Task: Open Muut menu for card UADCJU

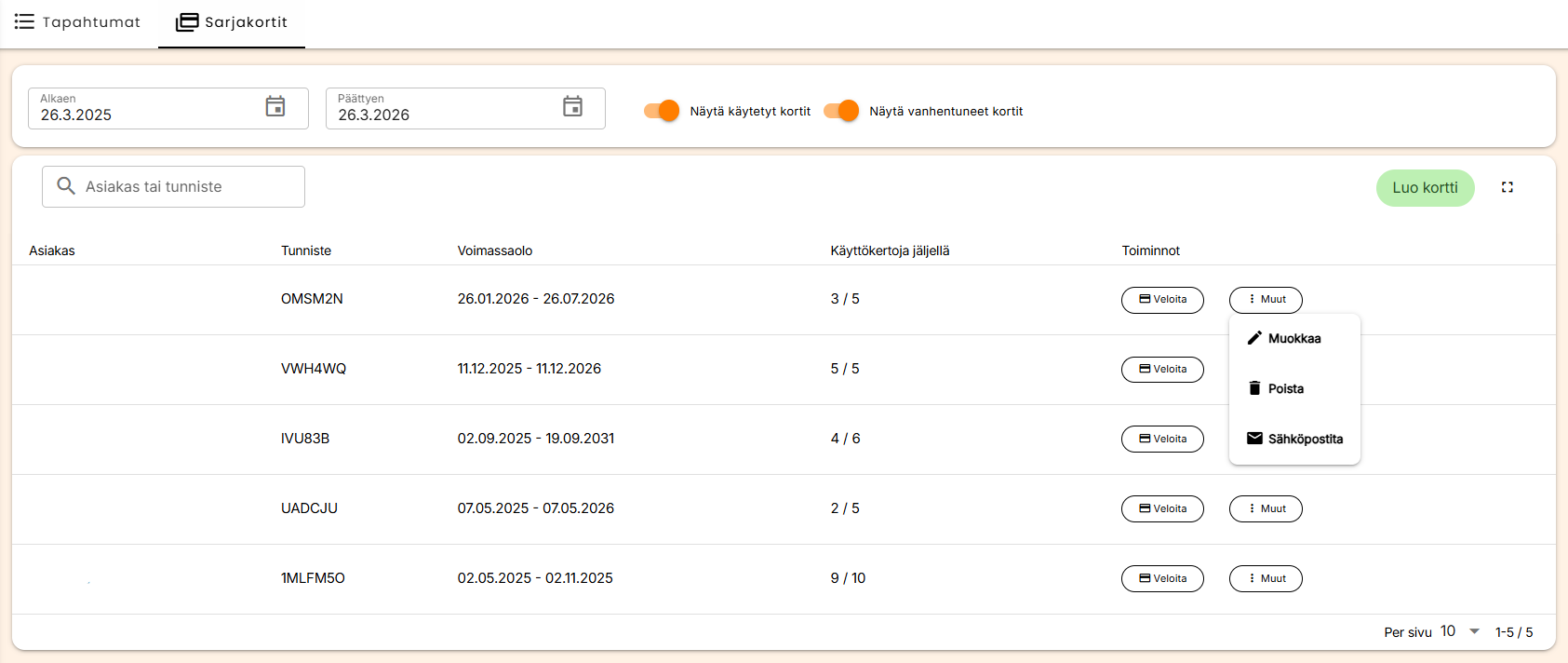Action: (1265, 508)
